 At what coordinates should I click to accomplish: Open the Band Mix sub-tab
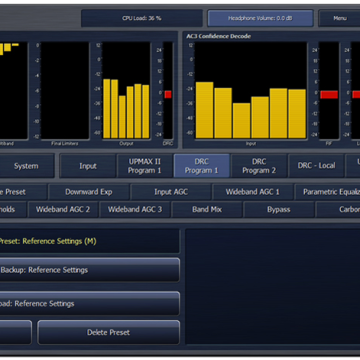pyautogui.click(x=207, y=210)
